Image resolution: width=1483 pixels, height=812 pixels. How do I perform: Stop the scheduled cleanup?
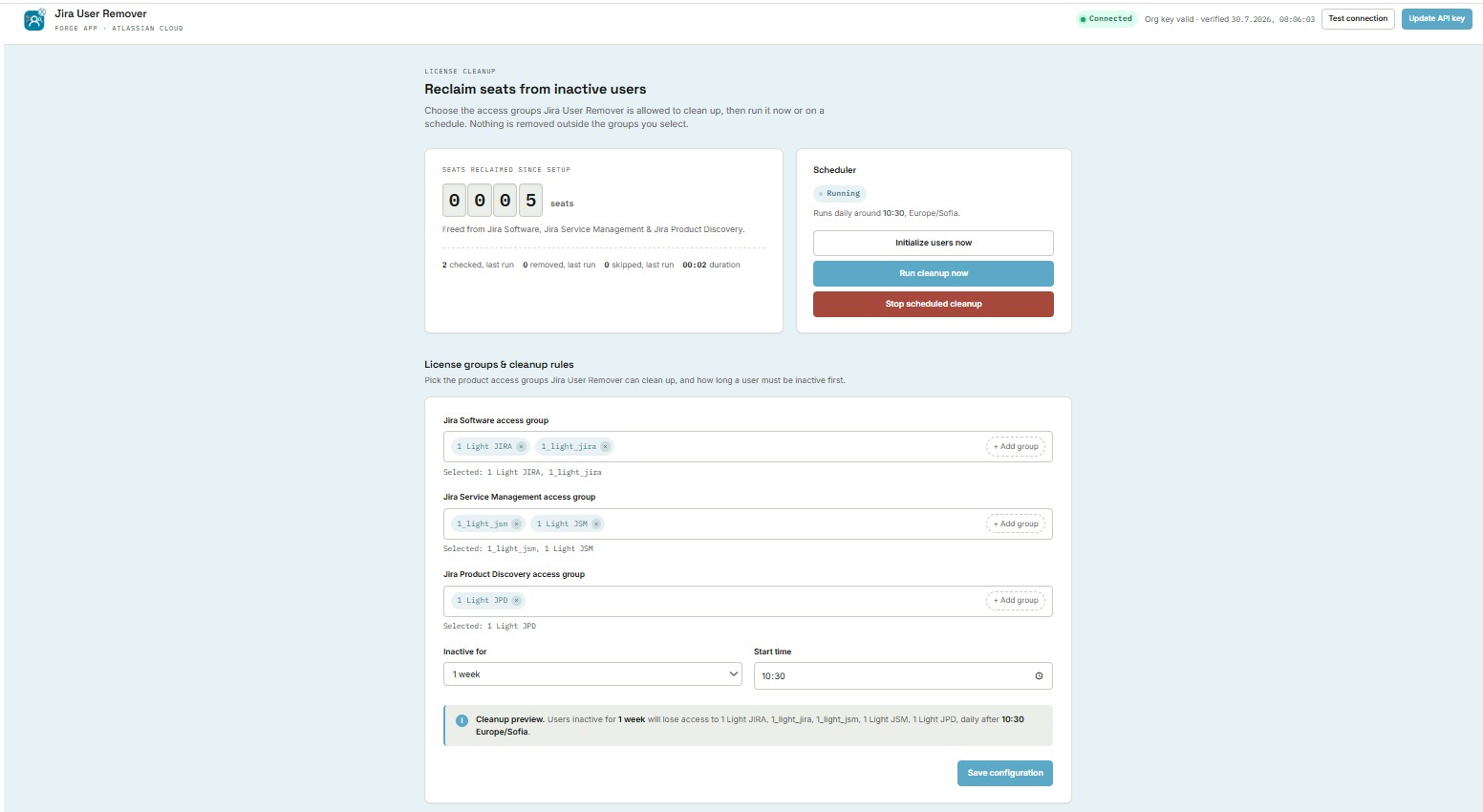coord(934,304)
